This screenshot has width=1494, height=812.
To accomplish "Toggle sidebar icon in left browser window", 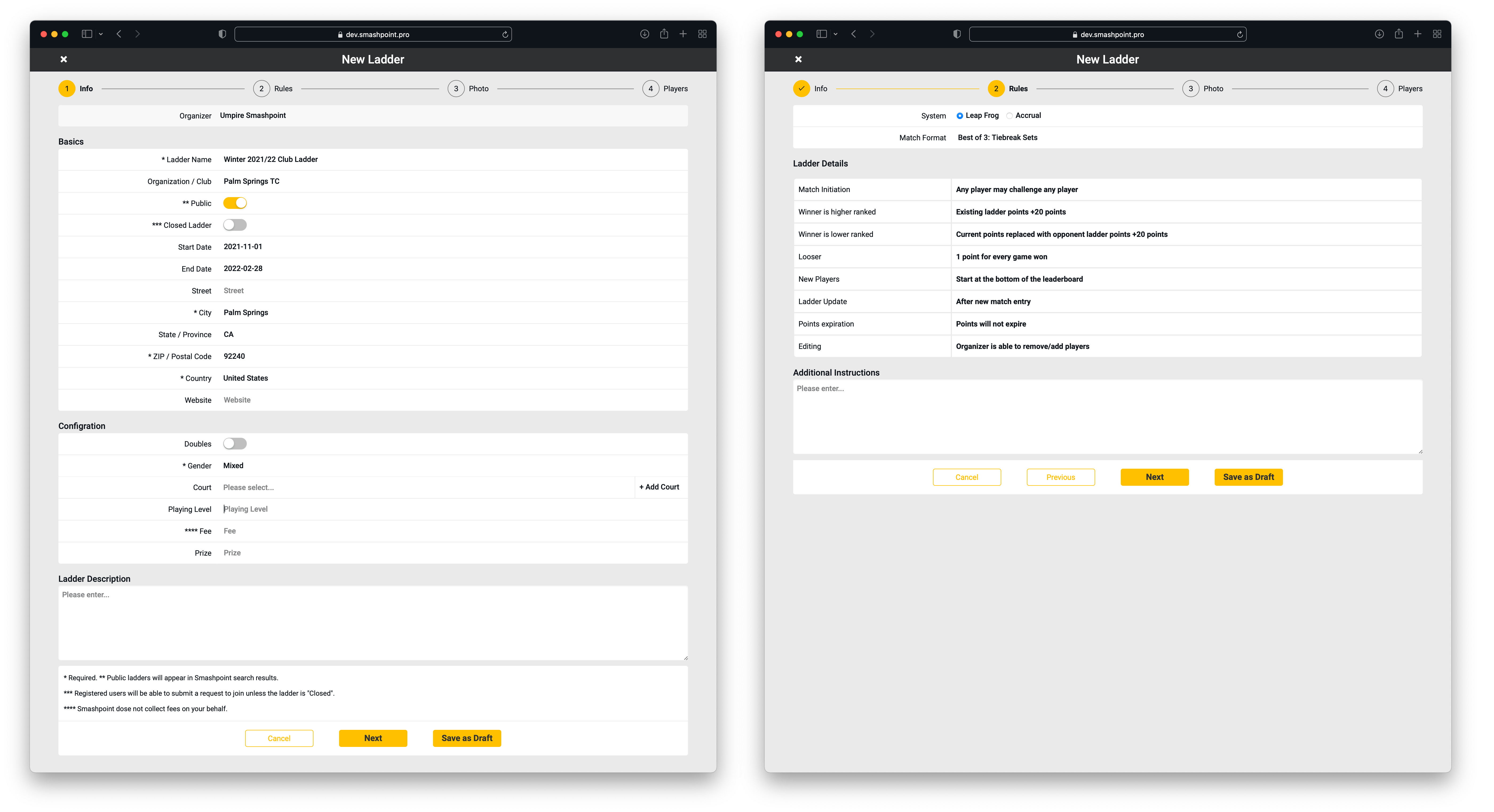I will coord(87,34).
